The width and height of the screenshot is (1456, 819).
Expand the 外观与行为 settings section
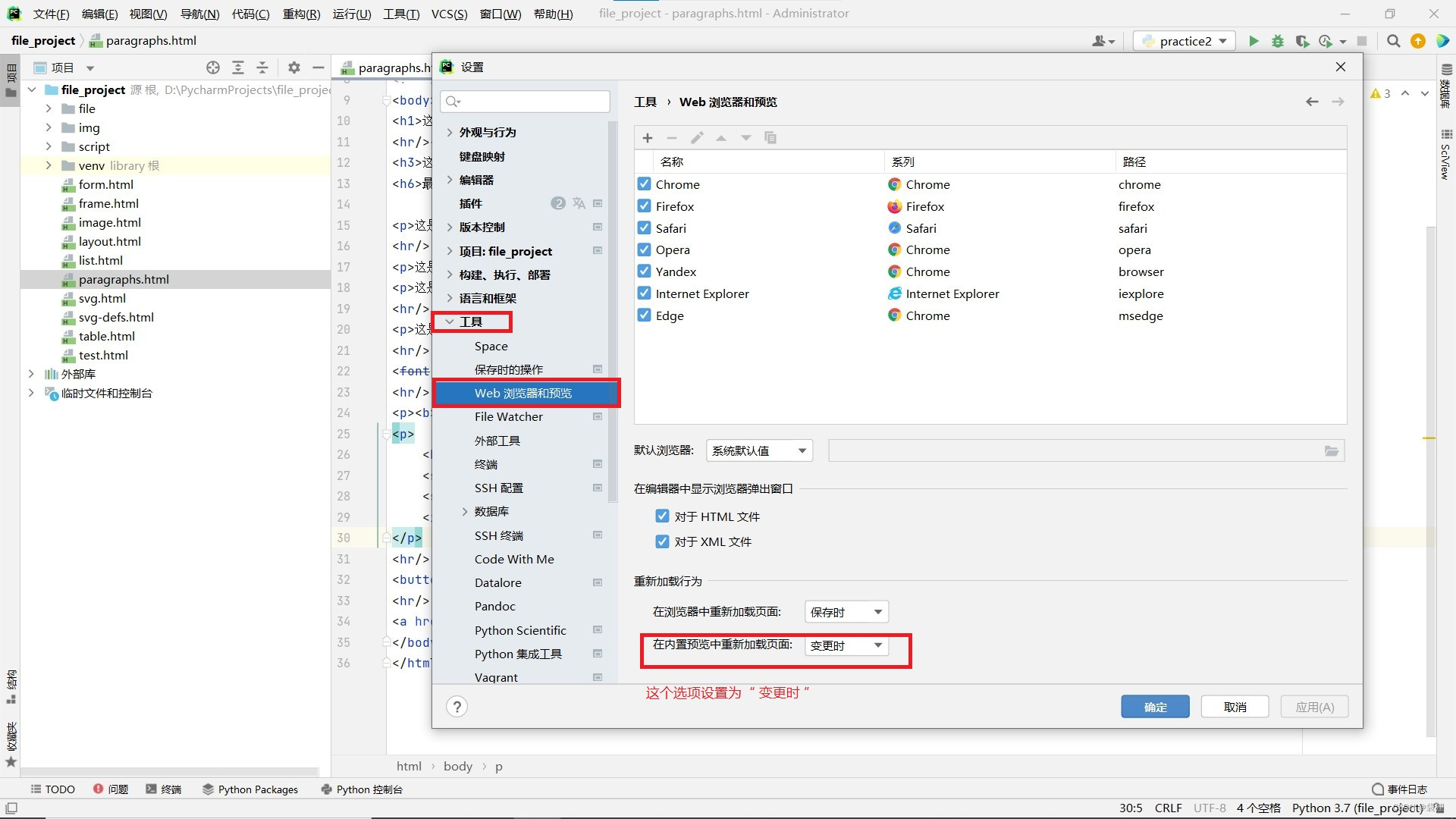click(450, 132)
